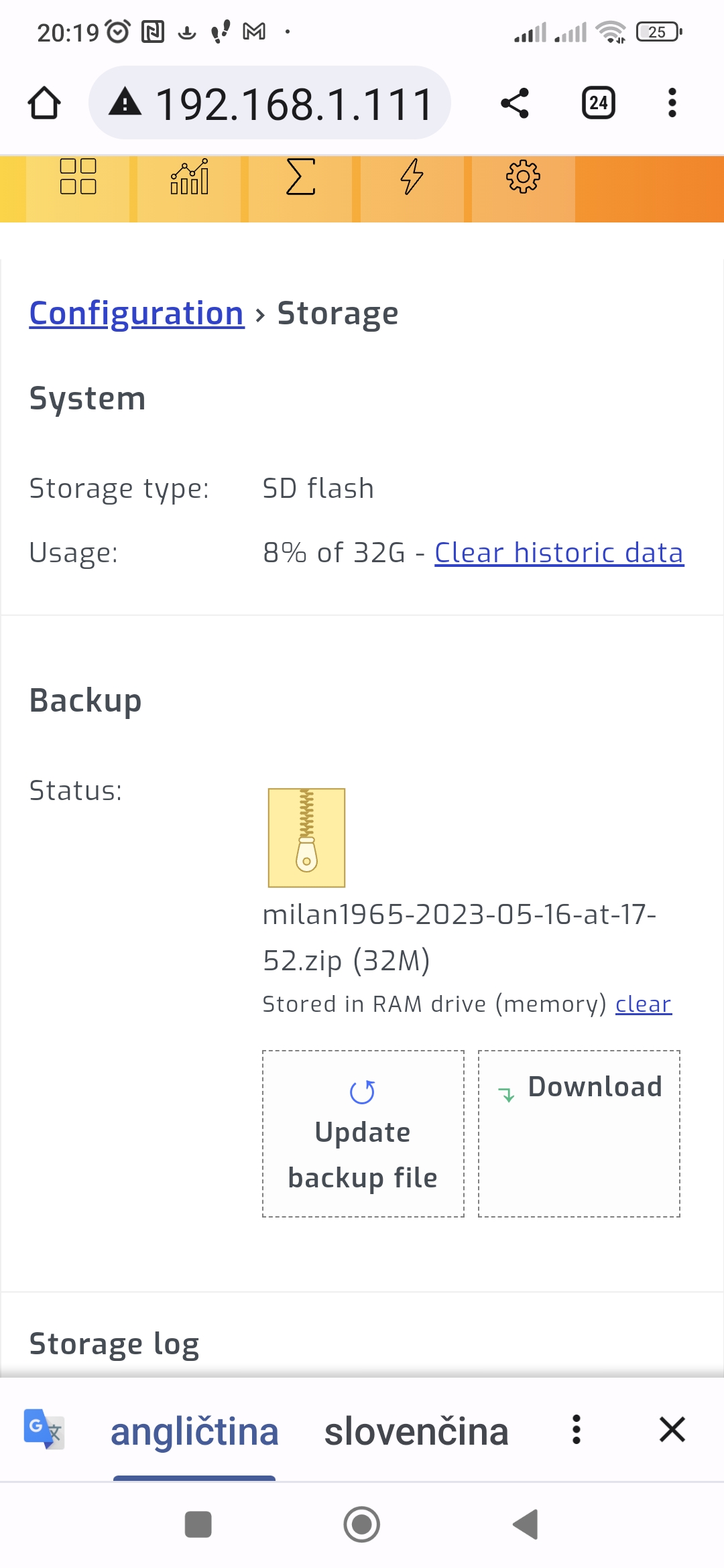Open the gear configuration icon

coord(523,178)
